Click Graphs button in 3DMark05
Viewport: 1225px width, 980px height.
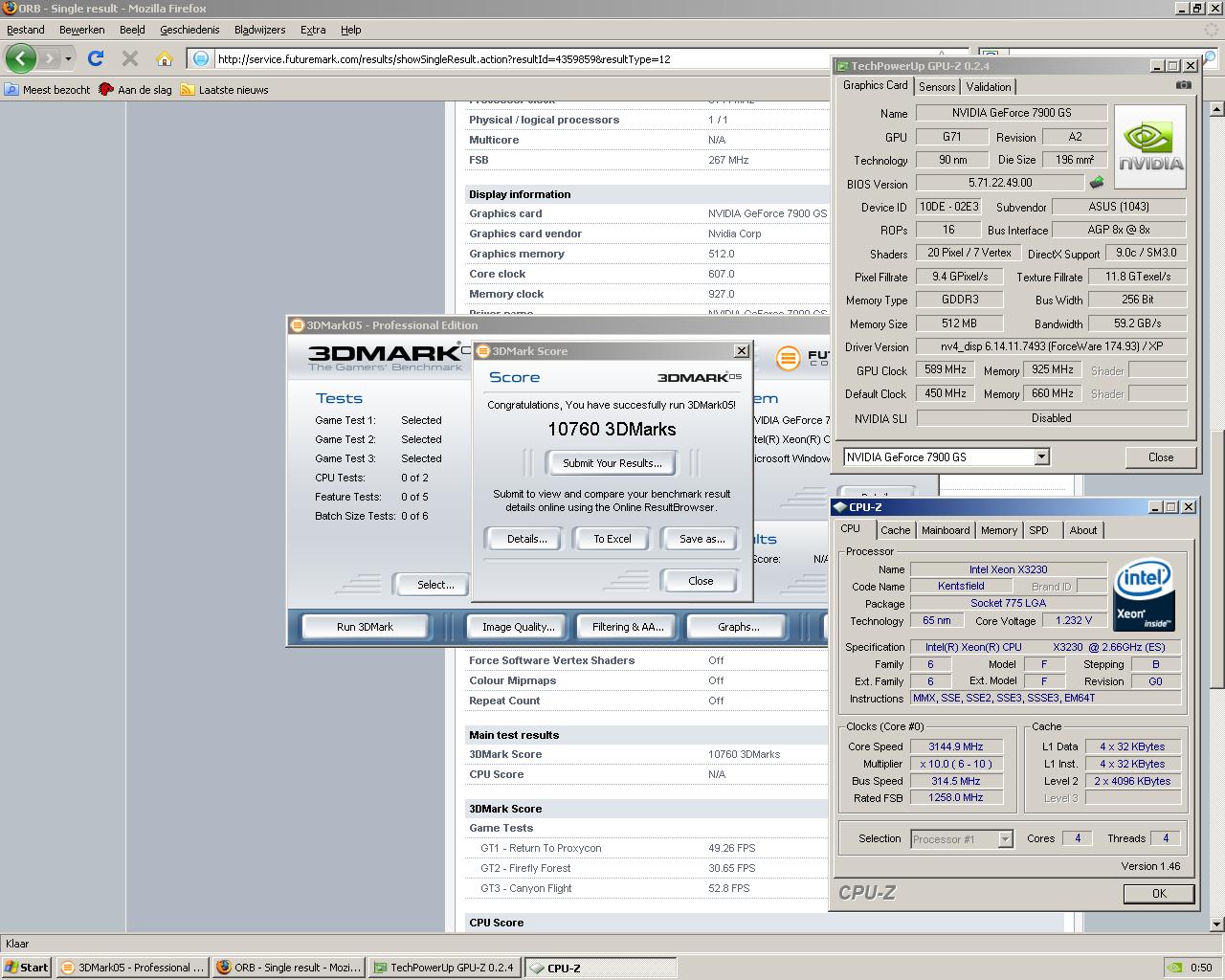click(x=739, y=627)
